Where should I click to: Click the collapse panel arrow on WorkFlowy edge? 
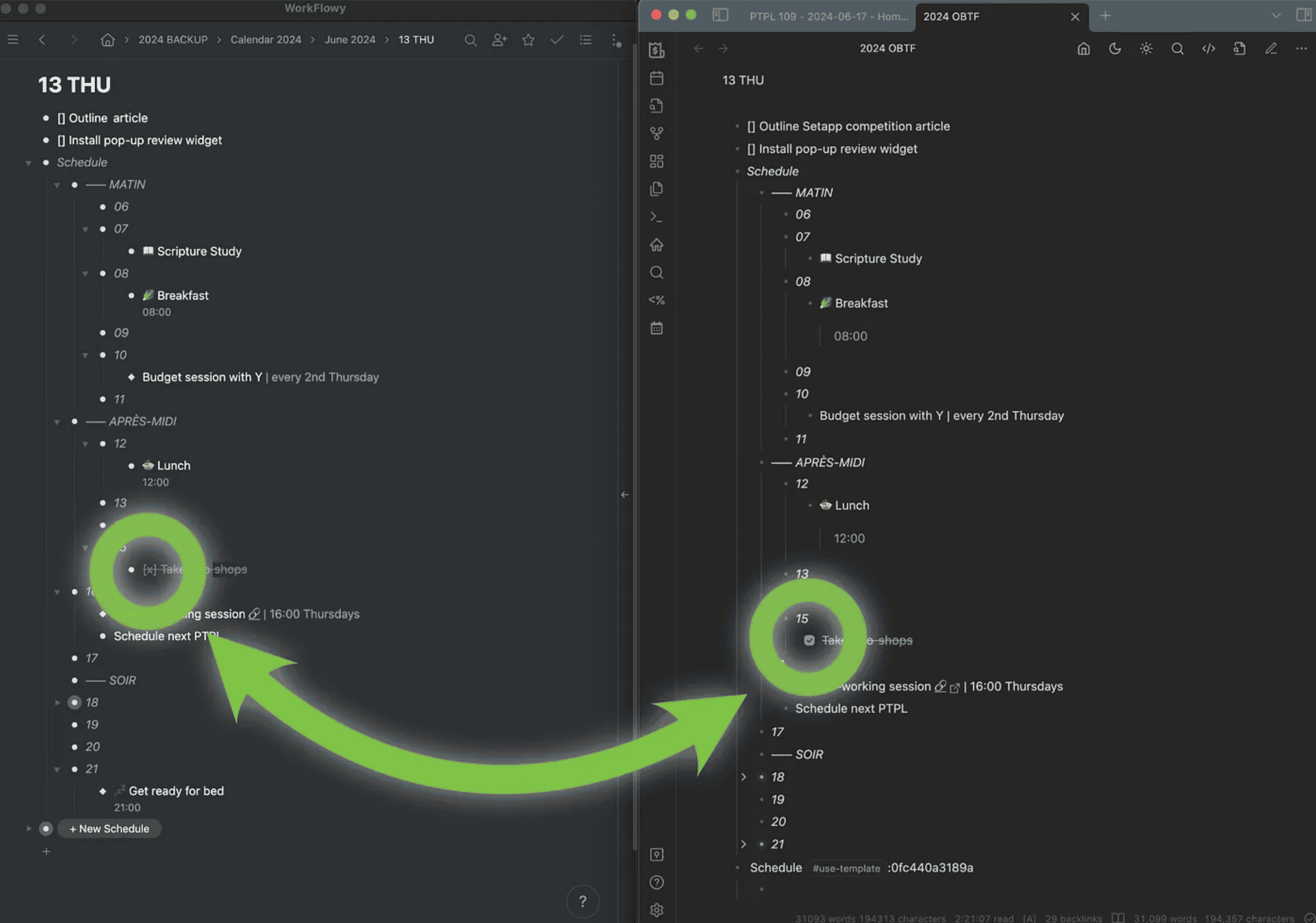pyautogui.click(x=624, y=494)
